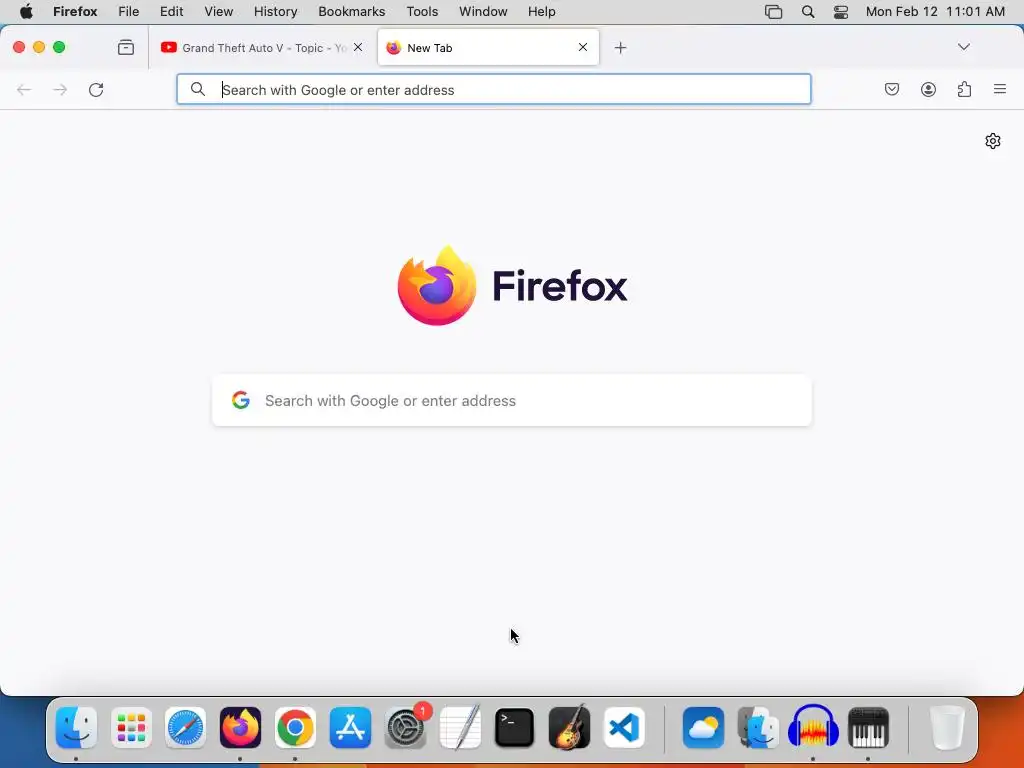Switch to Grand Theft Auto V tab
This screenshot has width=1024, height=768.
262,48
